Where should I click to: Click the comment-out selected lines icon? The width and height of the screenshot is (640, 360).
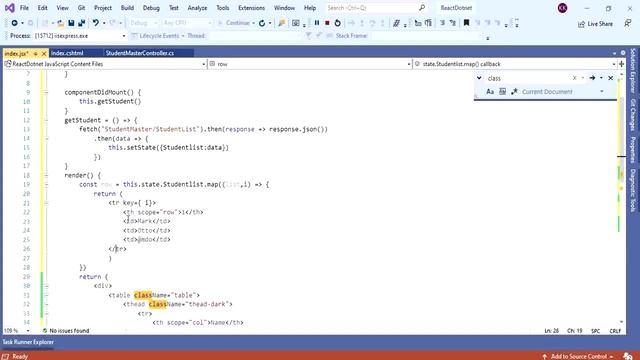point(396,23)
